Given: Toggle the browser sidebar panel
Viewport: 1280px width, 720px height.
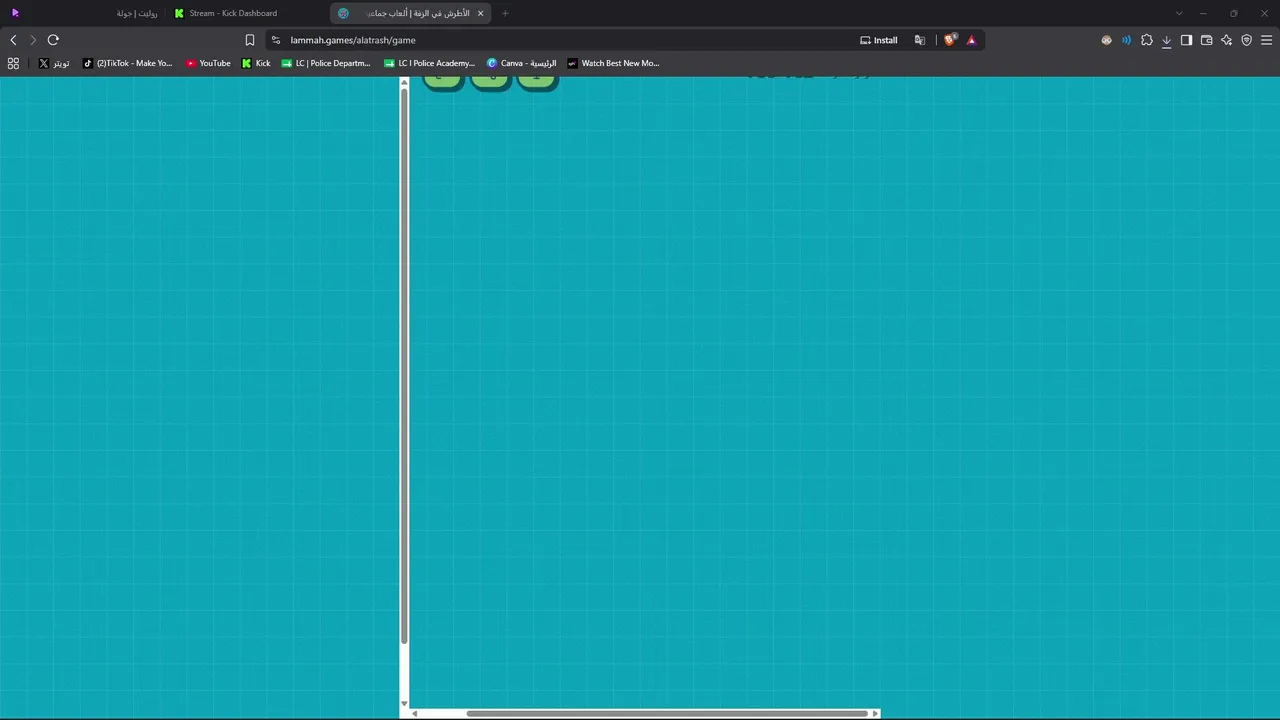Looking at the screenshot, I should pos(1186,40).
